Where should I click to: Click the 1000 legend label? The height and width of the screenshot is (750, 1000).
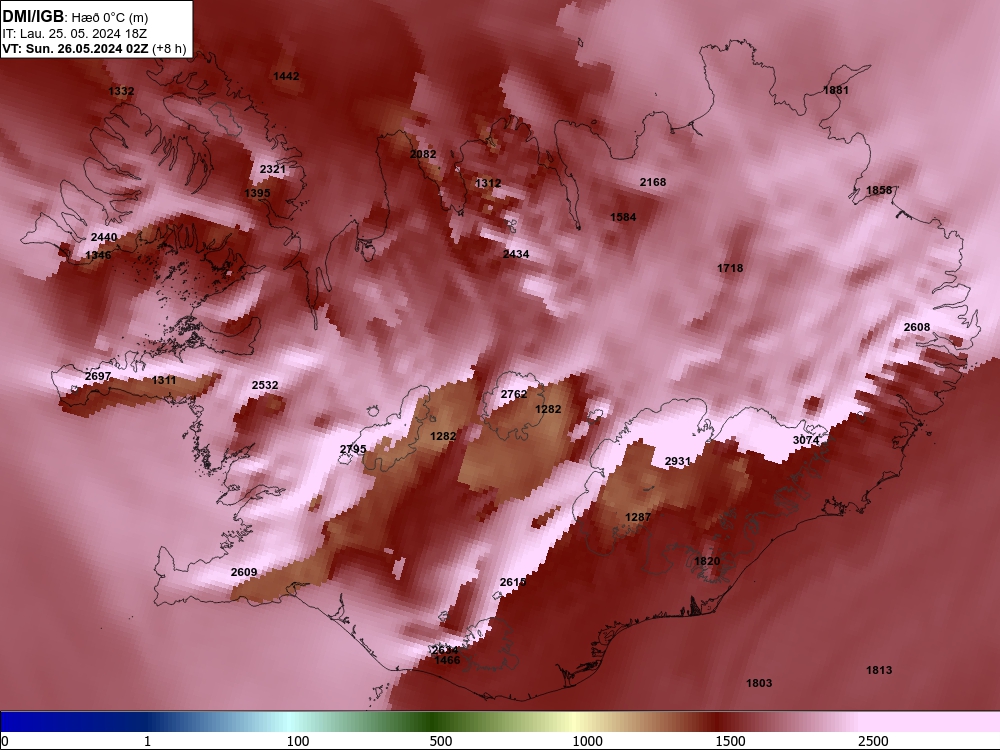pos(587,741)
